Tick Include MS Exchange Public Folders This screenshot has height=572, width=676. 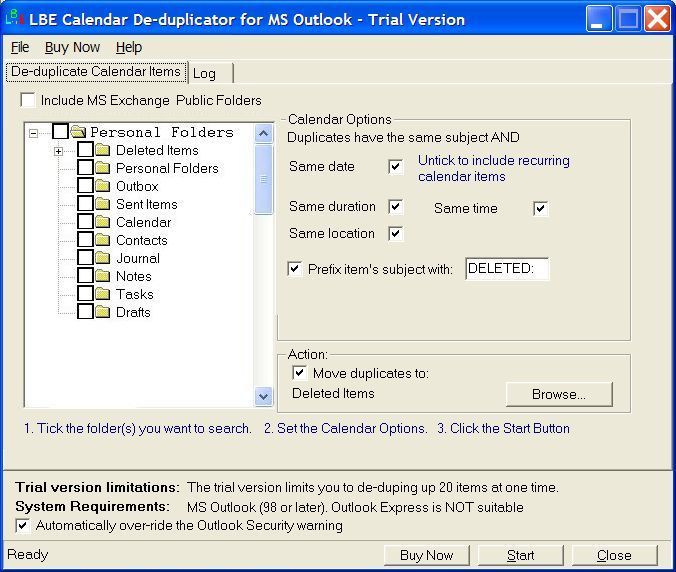click(28, 100)
